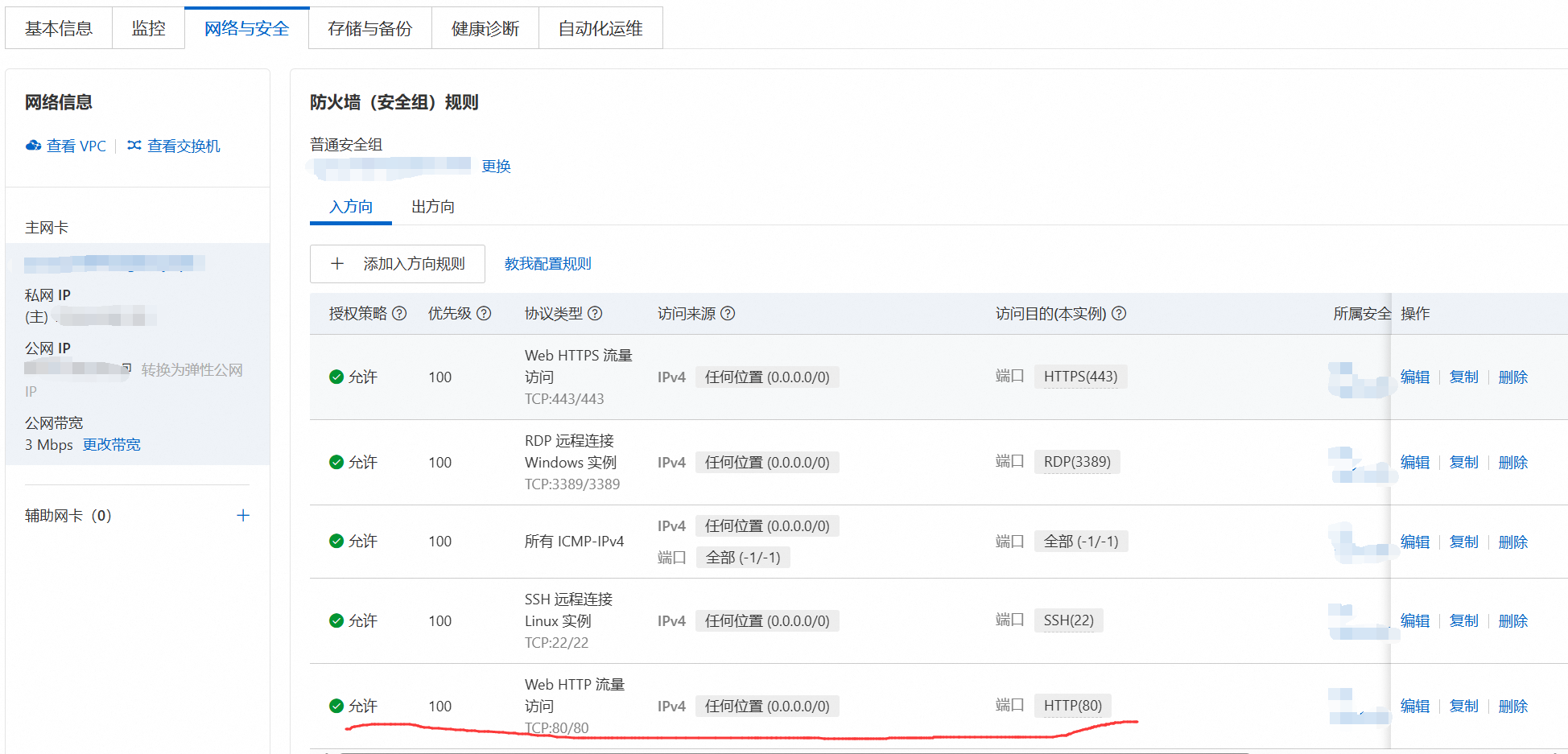This screenshot has height=754, width=1568.
Task: Edit the SSH(22) rule
Action: (1415, 620)
